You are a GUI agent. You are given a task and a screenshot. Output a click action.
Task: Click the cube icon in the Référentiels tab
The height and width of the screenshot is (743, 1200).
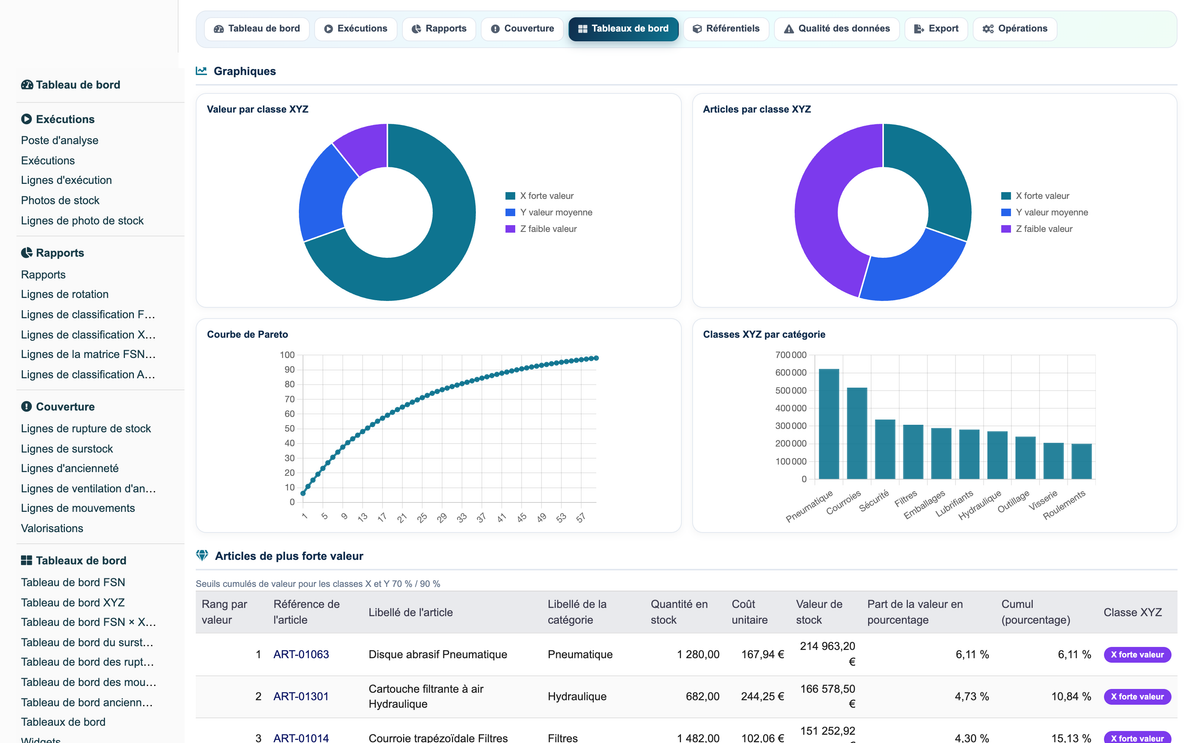tap(697, 29)
